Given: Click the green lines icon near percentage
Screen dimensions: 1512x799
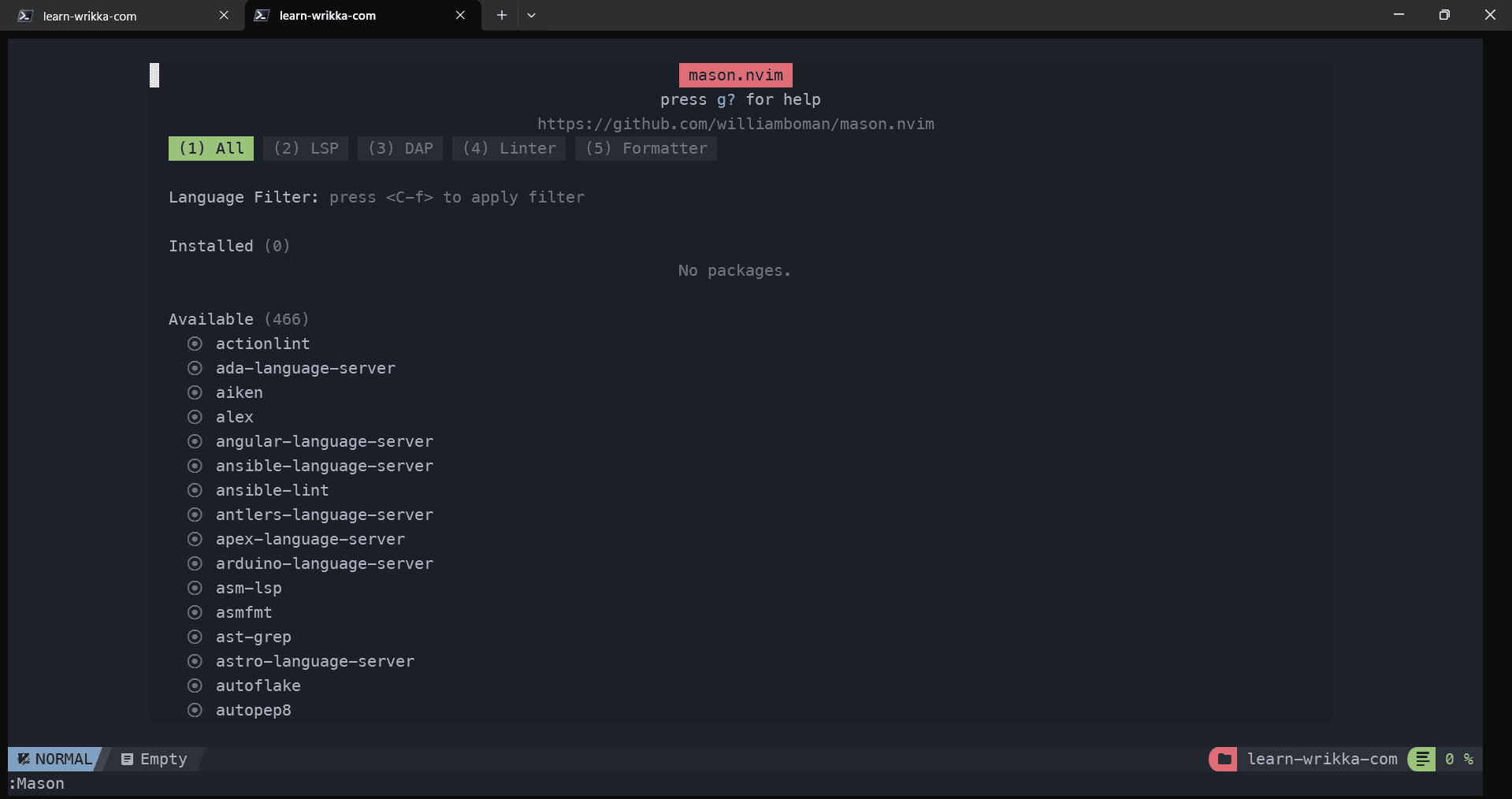Looking at the screenshot, I should coord(1422,759).
